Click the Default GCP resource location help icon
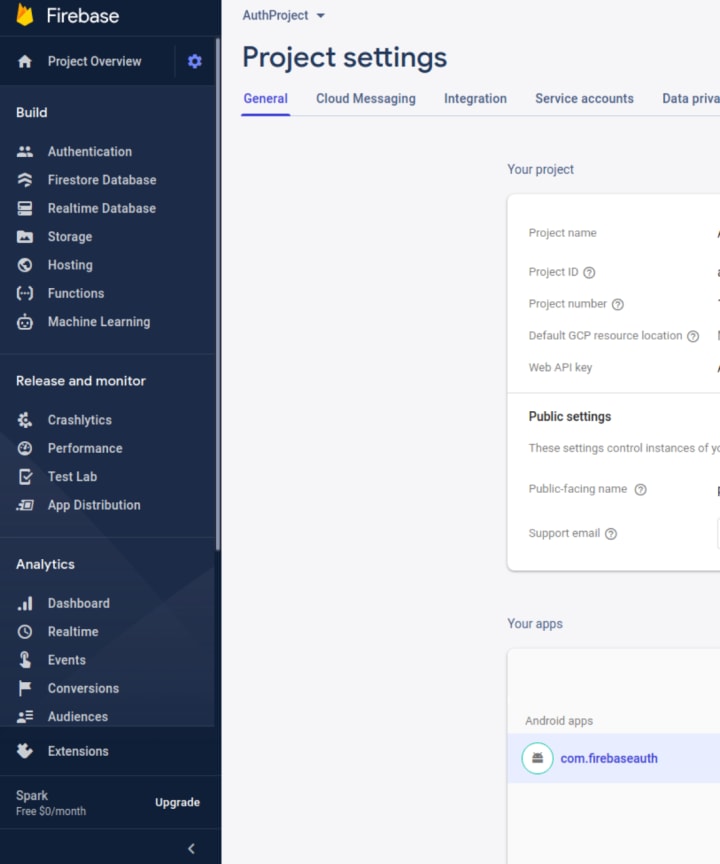The width and height of the screenshot is (720, 864). click(x=693, y=336)
